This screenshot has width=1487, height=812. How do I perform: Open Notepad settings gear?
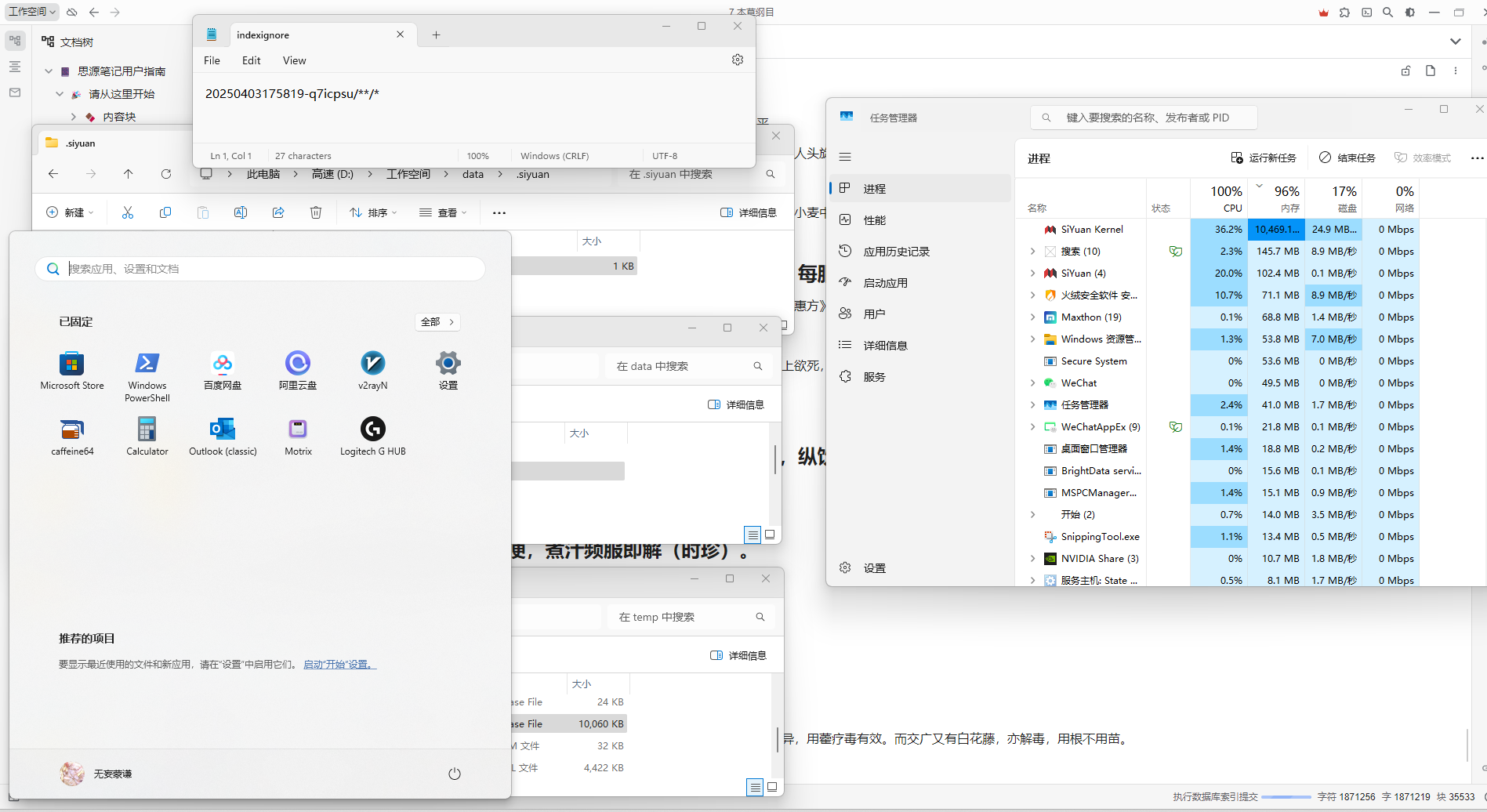pyautogui.click(x=738, y=60)
